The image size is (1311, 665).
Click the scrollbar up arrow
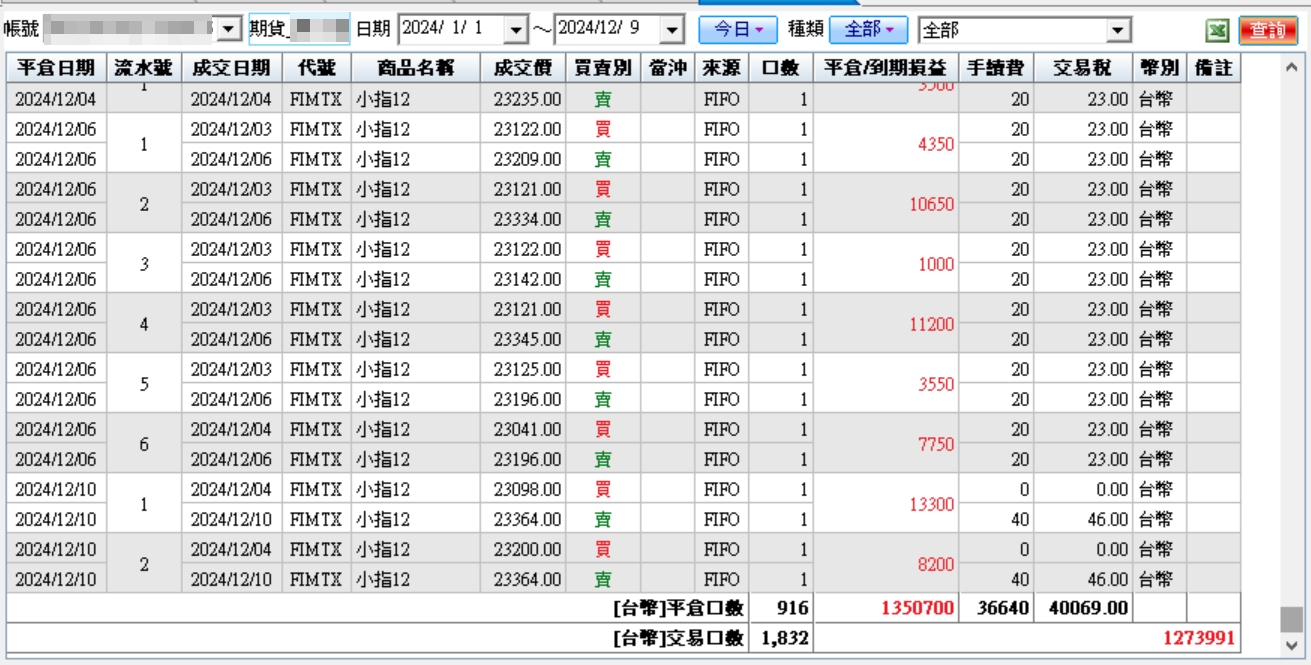coord(1291,68)
